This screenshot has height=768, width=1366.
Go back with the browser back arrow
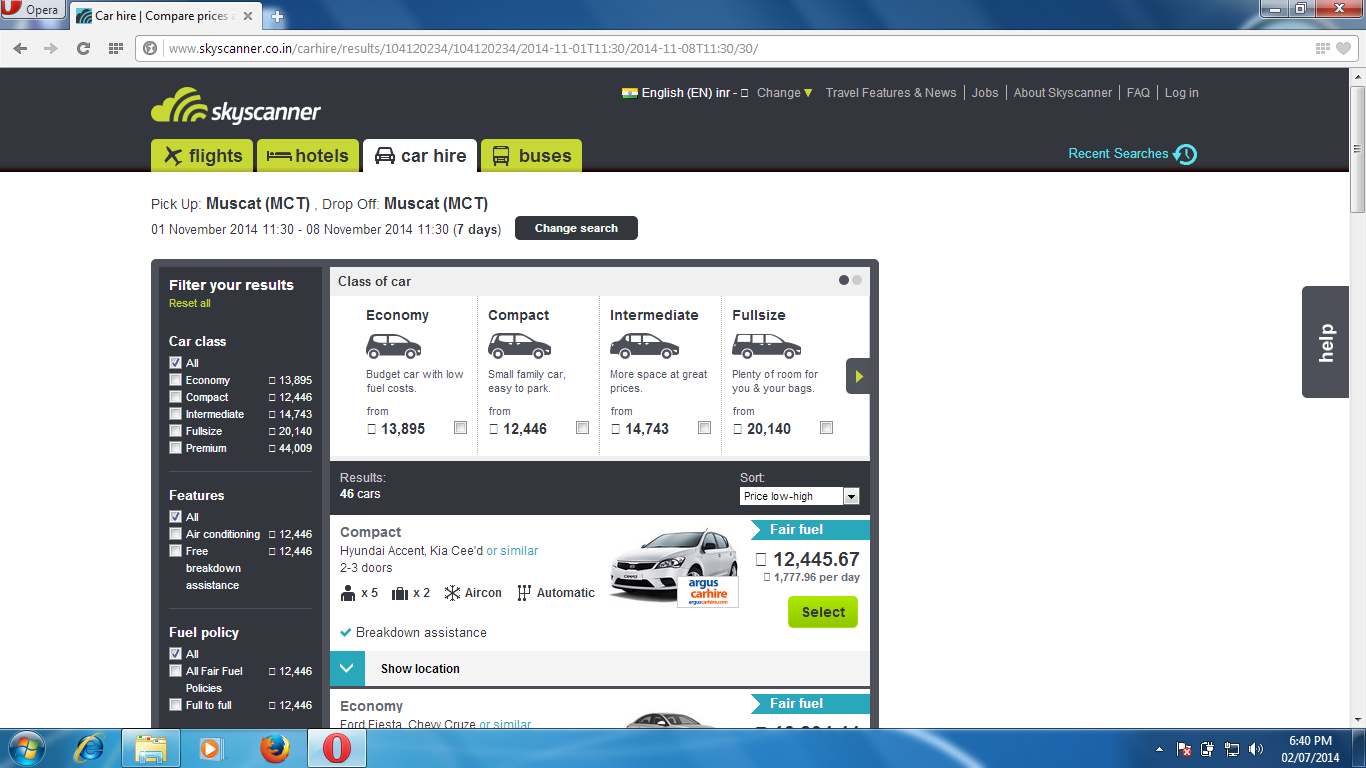[22, 48]
